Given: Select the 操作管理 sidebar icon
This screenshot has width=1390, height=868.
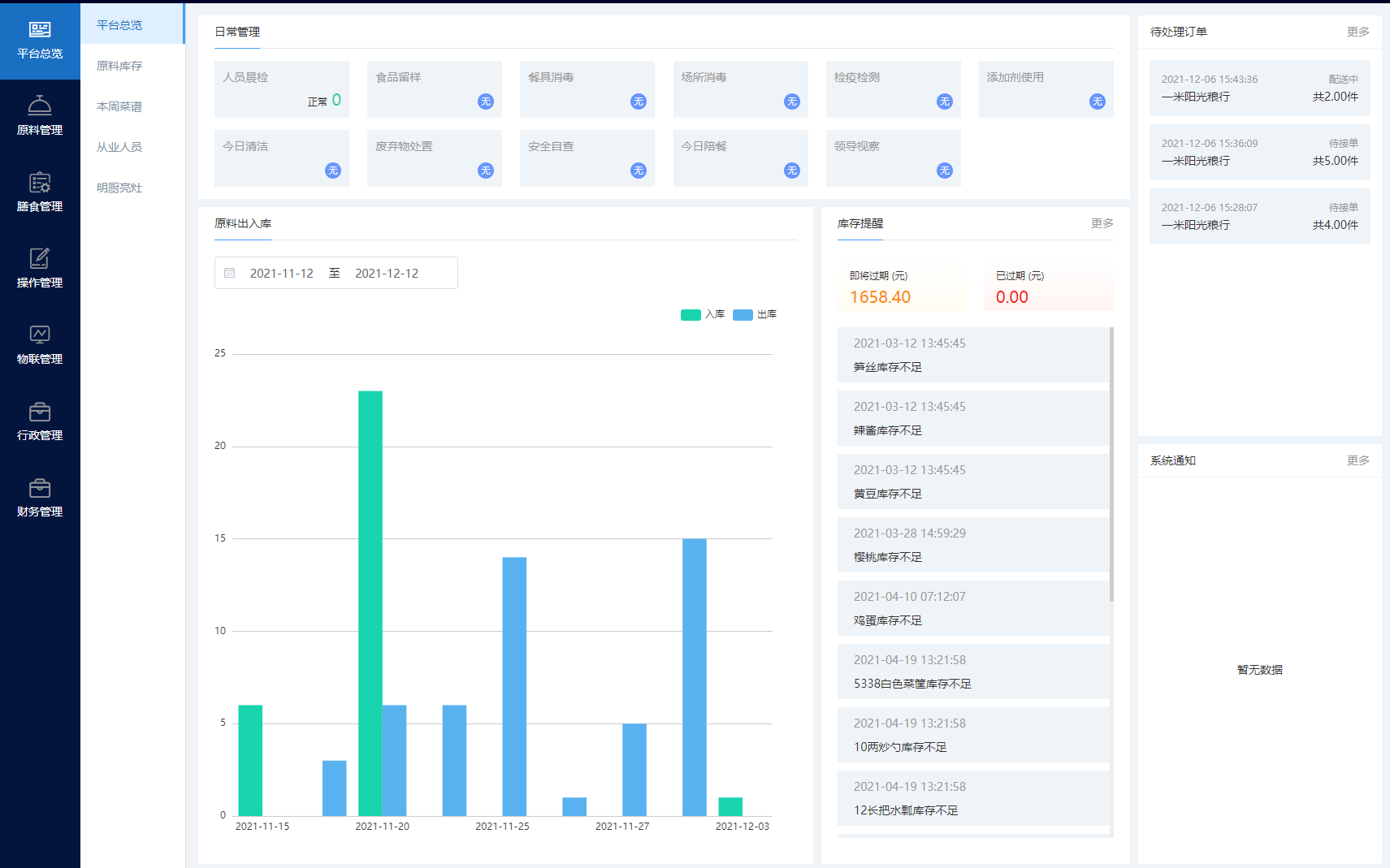Looking at the screenshot, I should pos(40,260).
